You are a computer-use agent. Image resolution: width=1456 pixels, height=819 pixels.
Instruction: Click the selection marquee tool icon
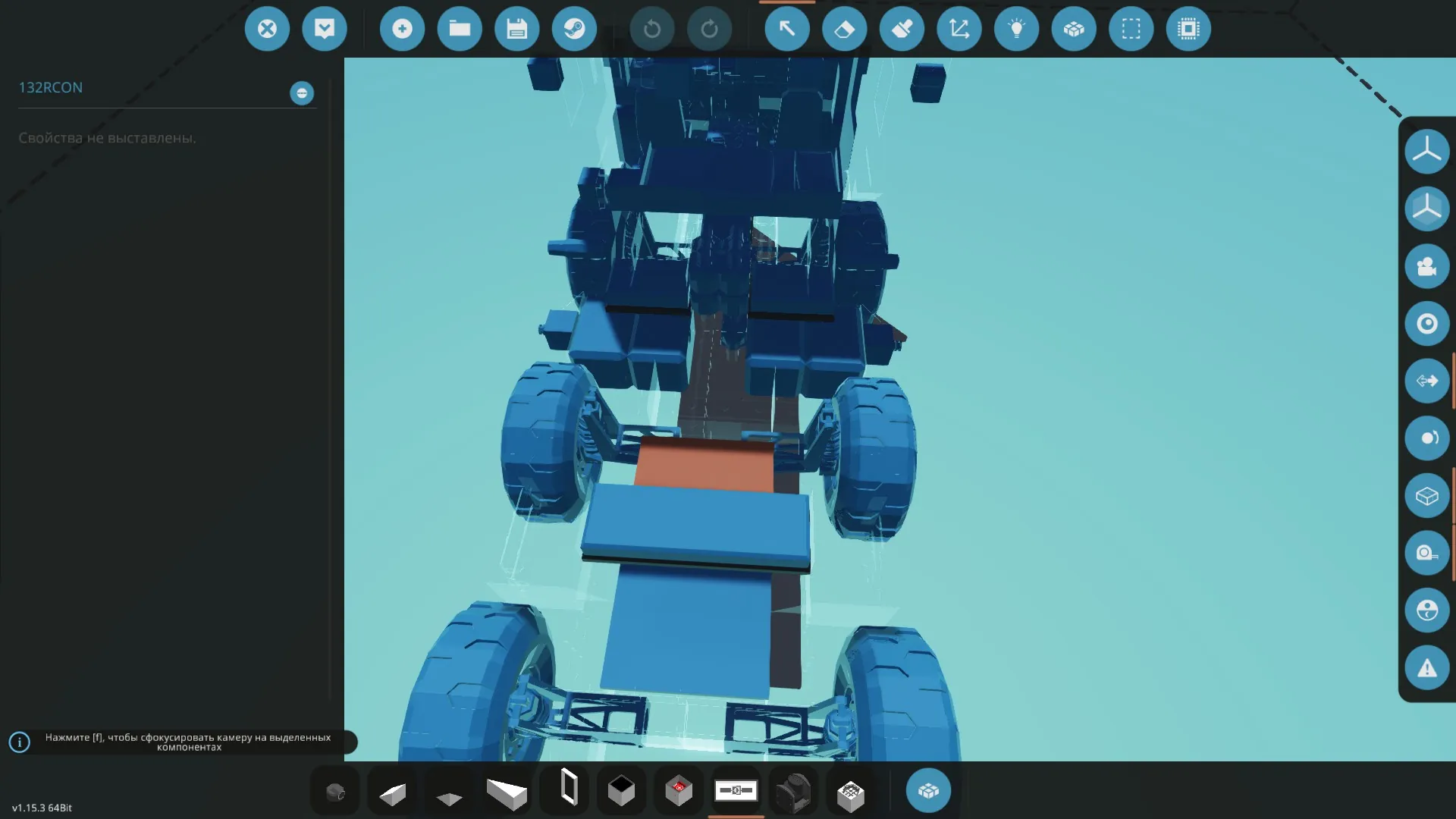pos(1131,29)
